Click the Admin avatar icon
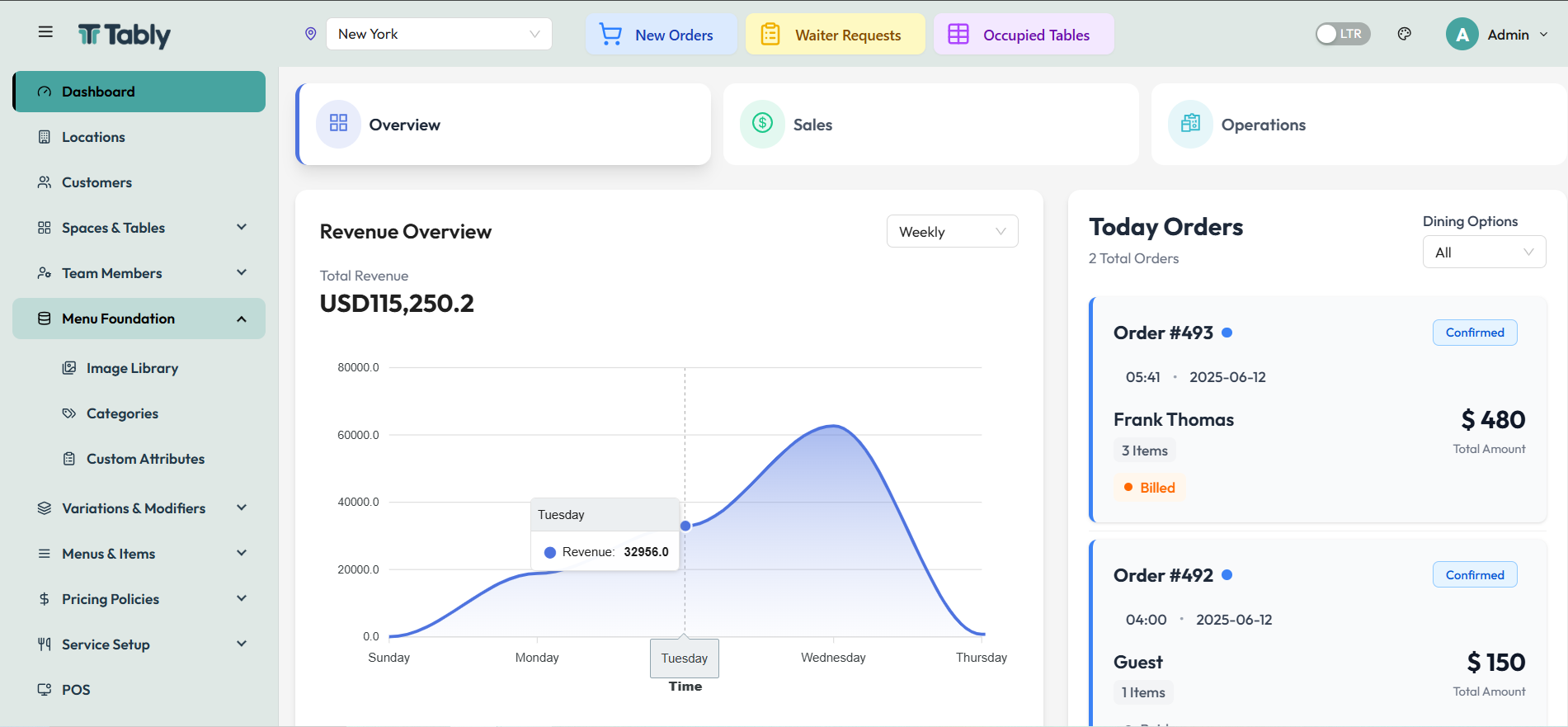The height and width of the screenshot is (727, 1568). 1462,35
